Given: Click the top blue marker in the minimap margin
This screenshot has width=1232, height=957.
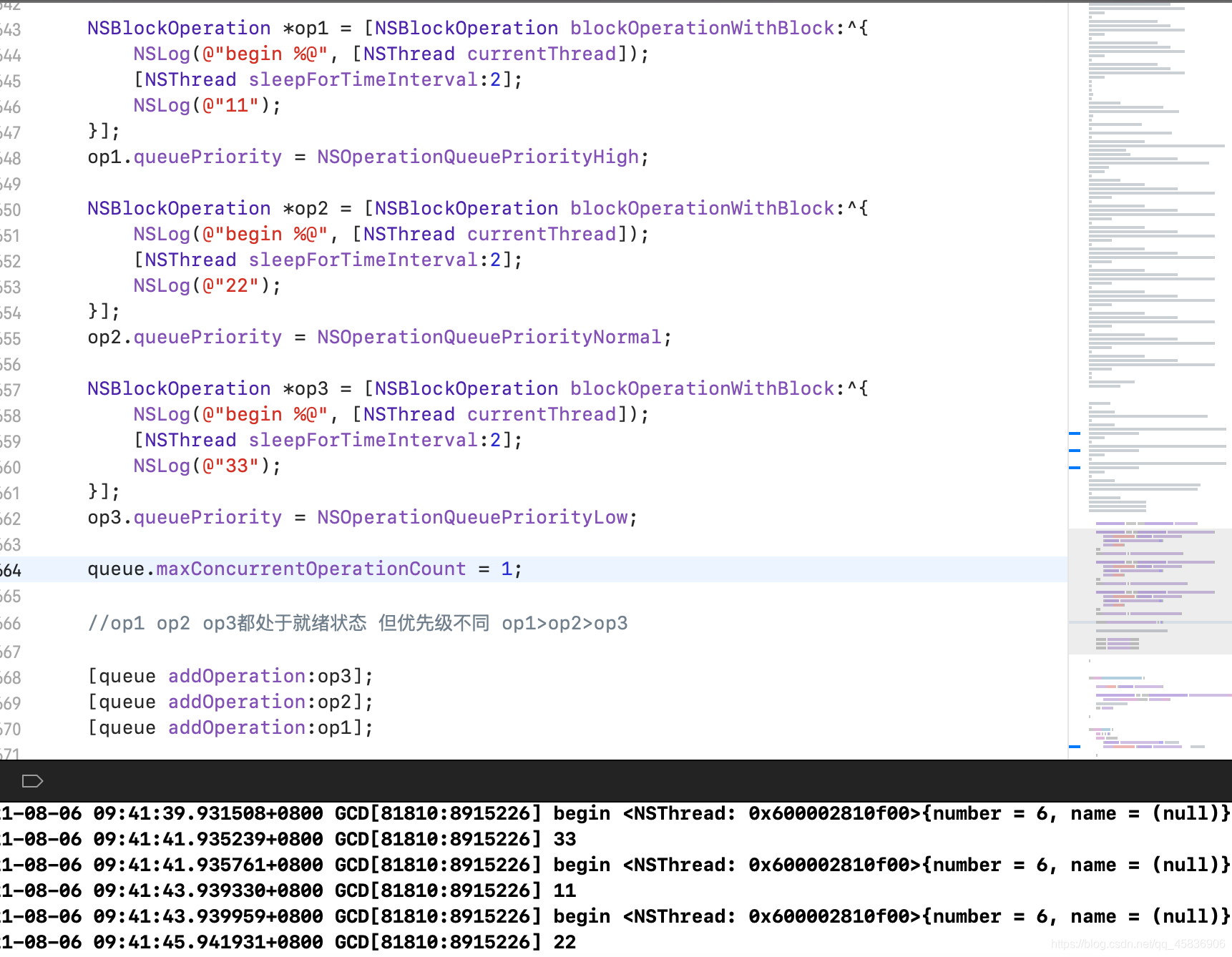Looking at the screenshot, I should (1074, 433).
